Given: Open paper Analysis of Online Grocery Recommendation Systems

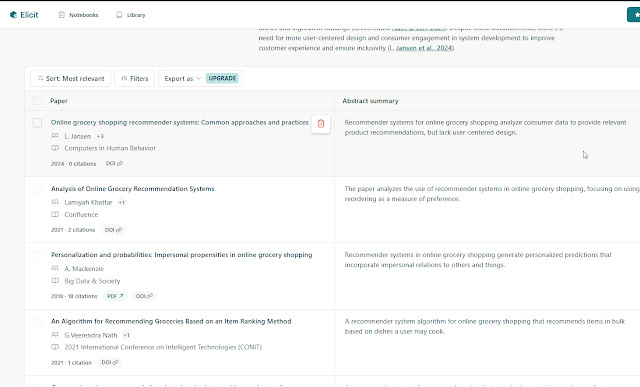Looking at the screenshot, I should [x=133, y=189].
